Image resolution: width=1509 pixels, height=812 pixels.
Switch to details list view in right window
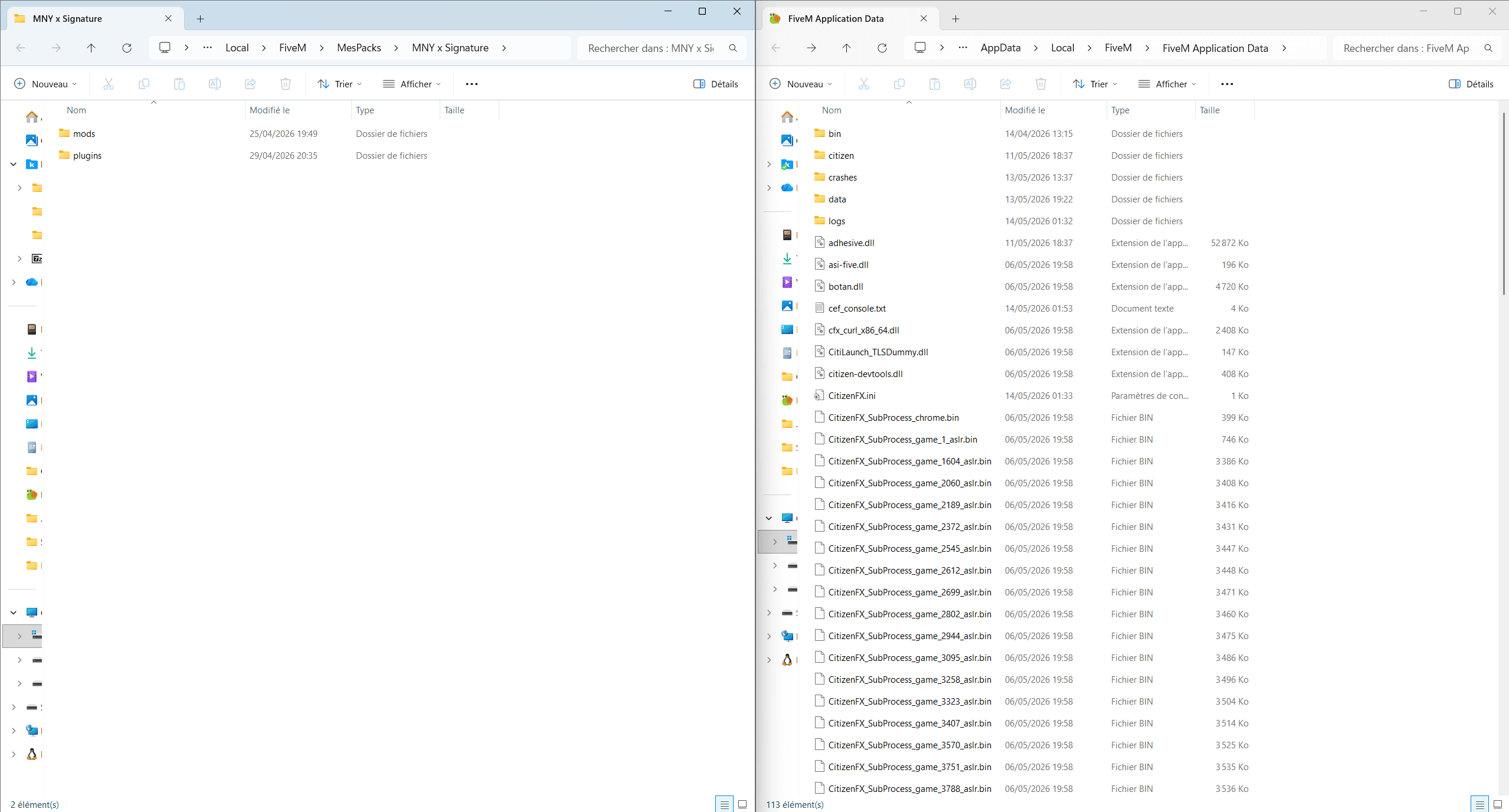click(x=1479, y=804)
